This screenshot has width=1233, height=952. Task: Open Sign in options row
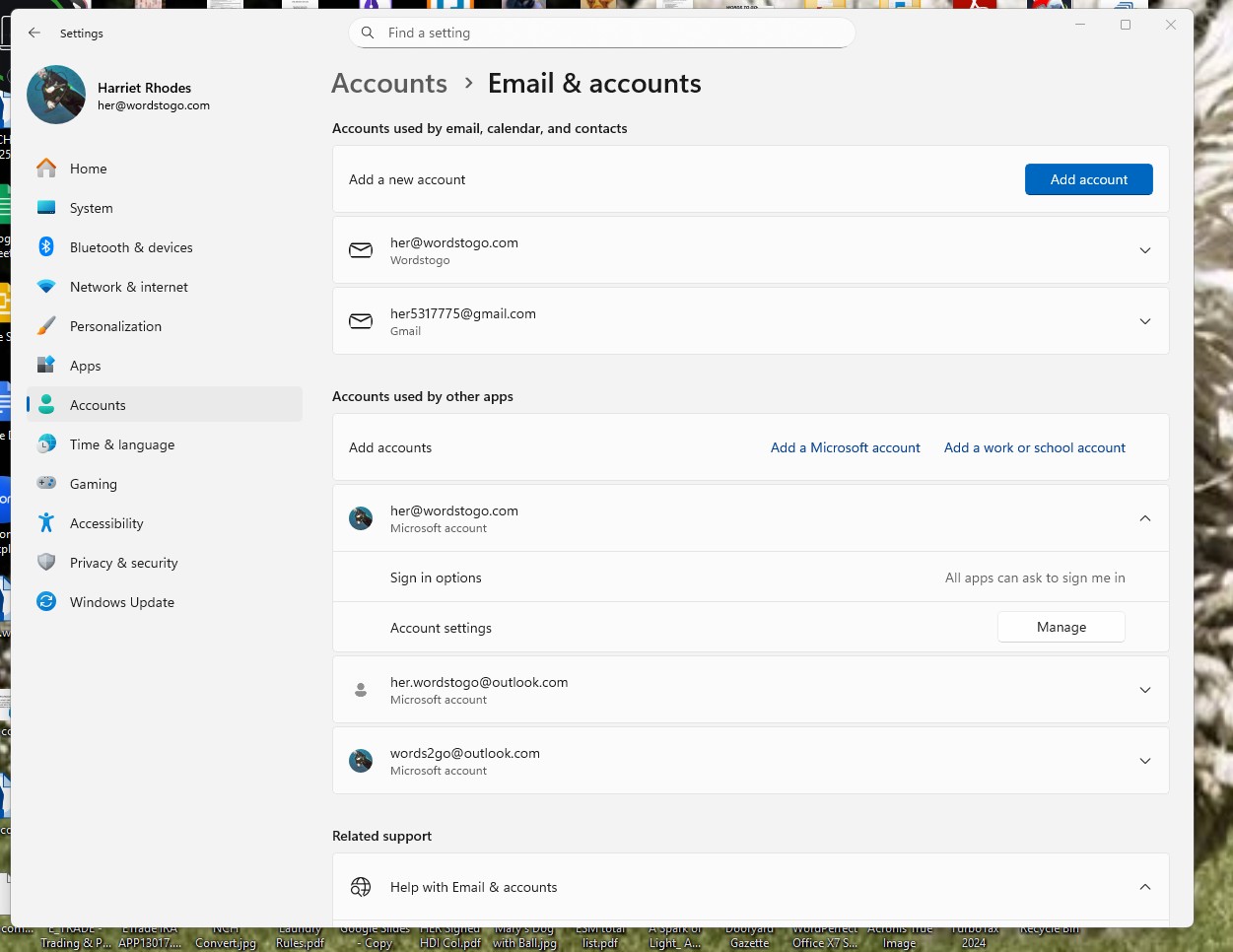pos(751,578)
